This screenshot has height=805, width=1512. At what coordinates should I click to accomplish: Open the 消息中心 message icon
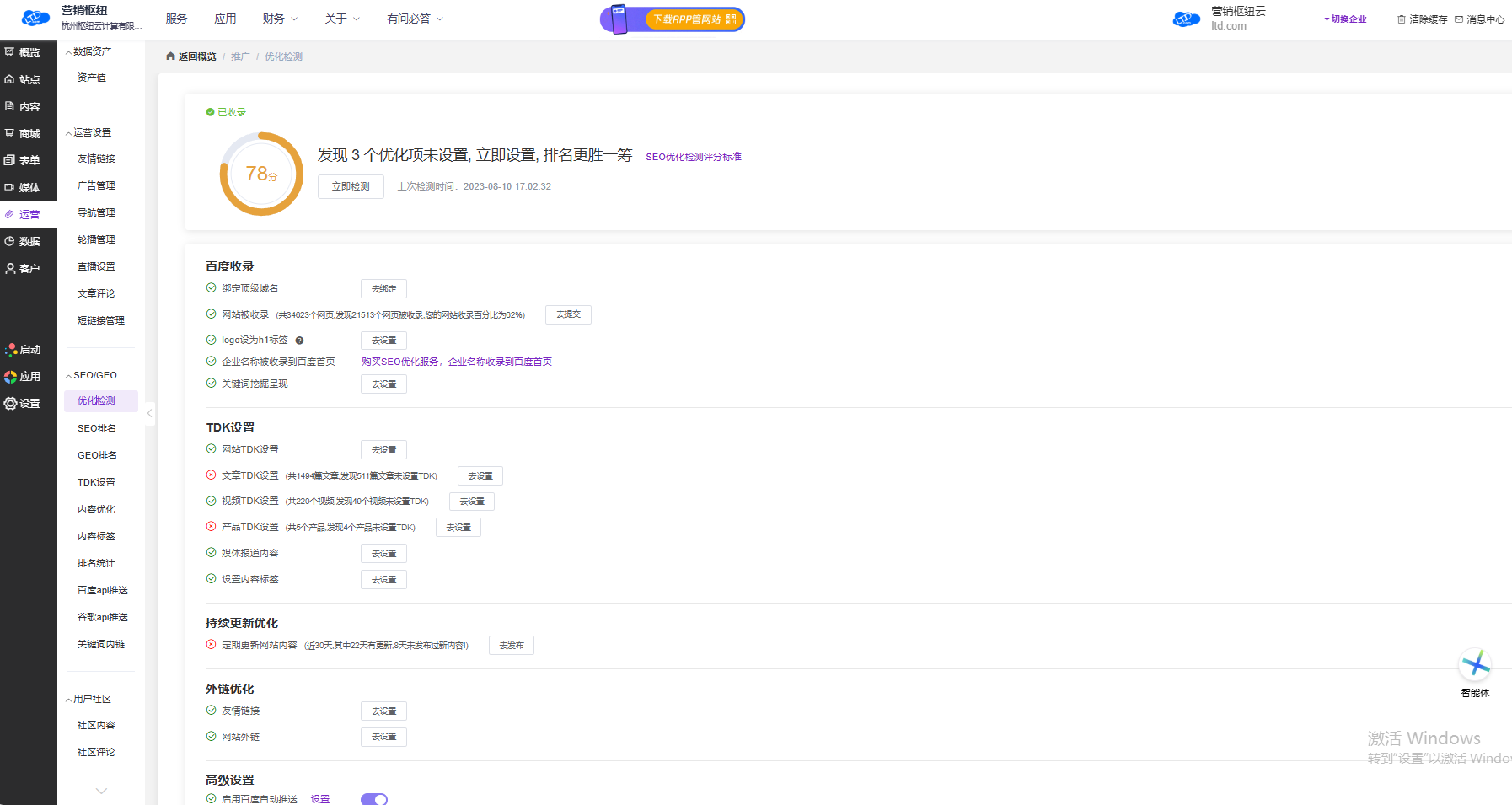(x=1459, y=19)
